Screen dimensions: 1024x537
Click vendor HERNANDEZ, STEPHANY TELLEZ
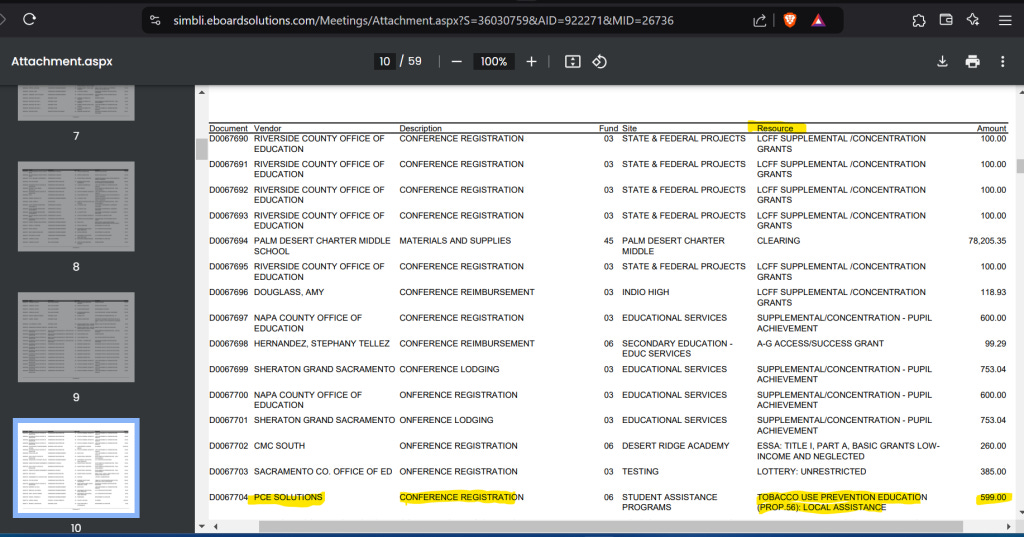(x=322, y=344)
